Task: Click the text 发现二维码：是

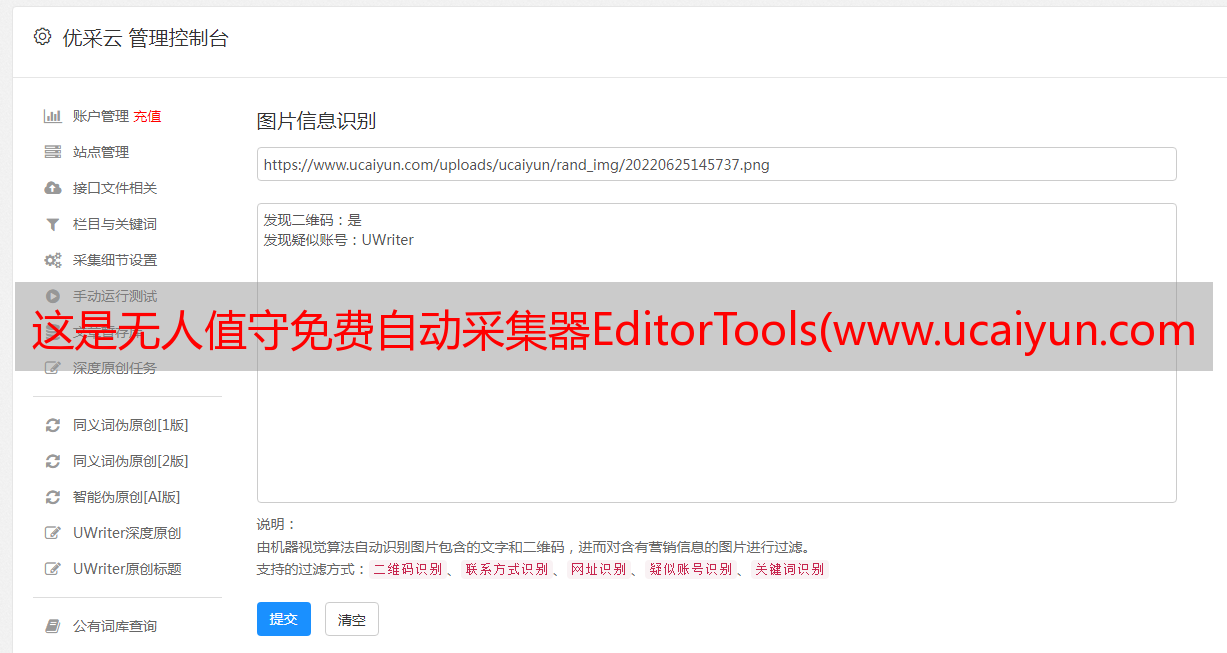Action: point(313,220)
